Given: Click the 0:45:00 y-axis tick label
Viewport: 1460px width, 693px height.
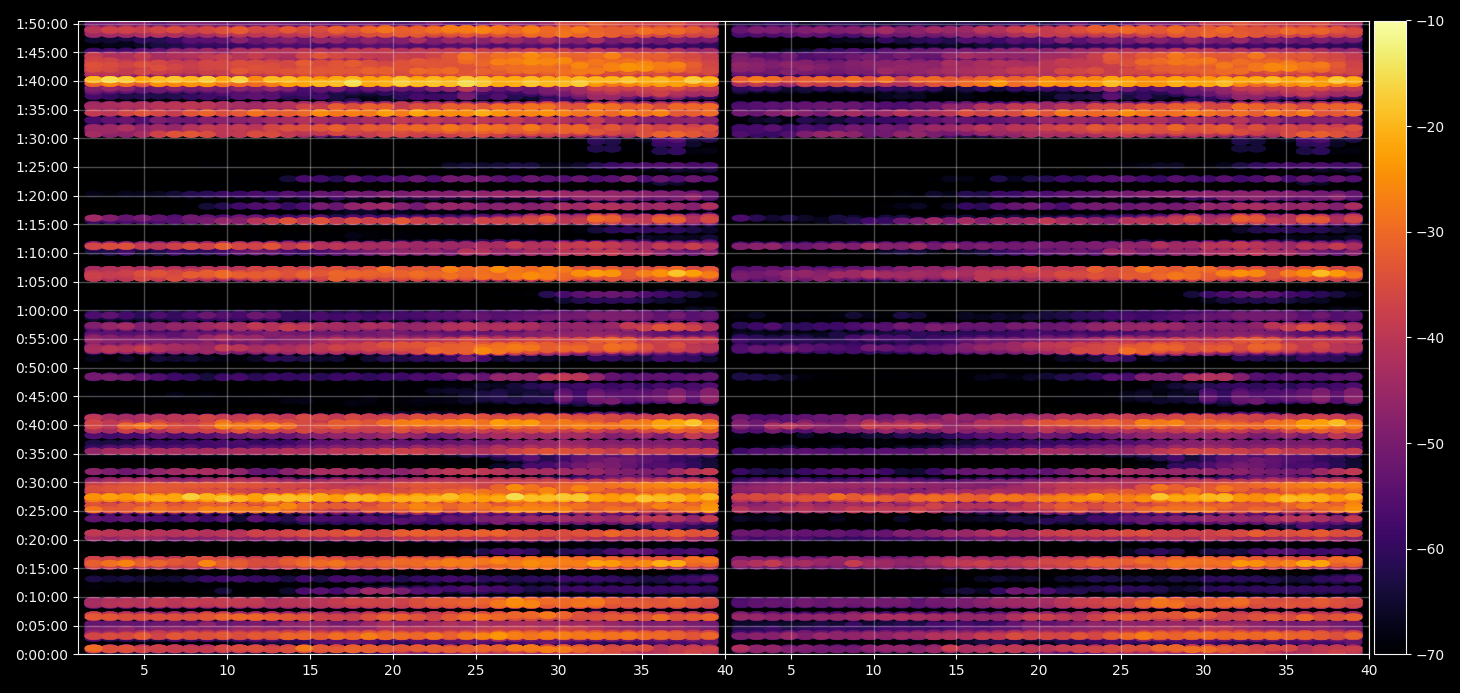Looking at the screenshot, I should [42, 396].
